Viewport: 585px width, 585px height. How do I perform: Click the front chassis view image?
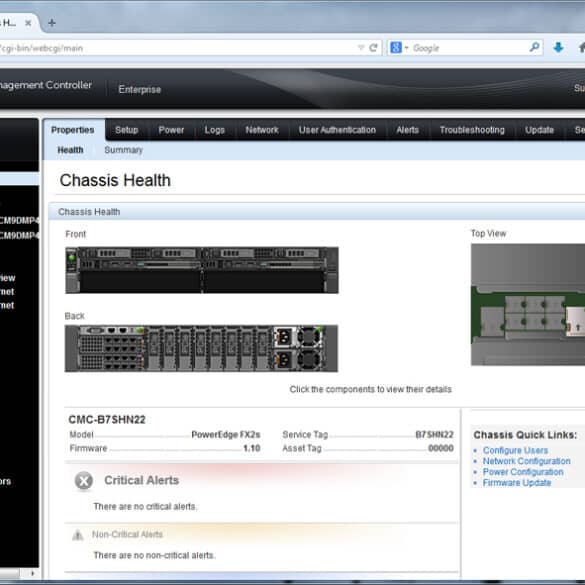(202, 270)
